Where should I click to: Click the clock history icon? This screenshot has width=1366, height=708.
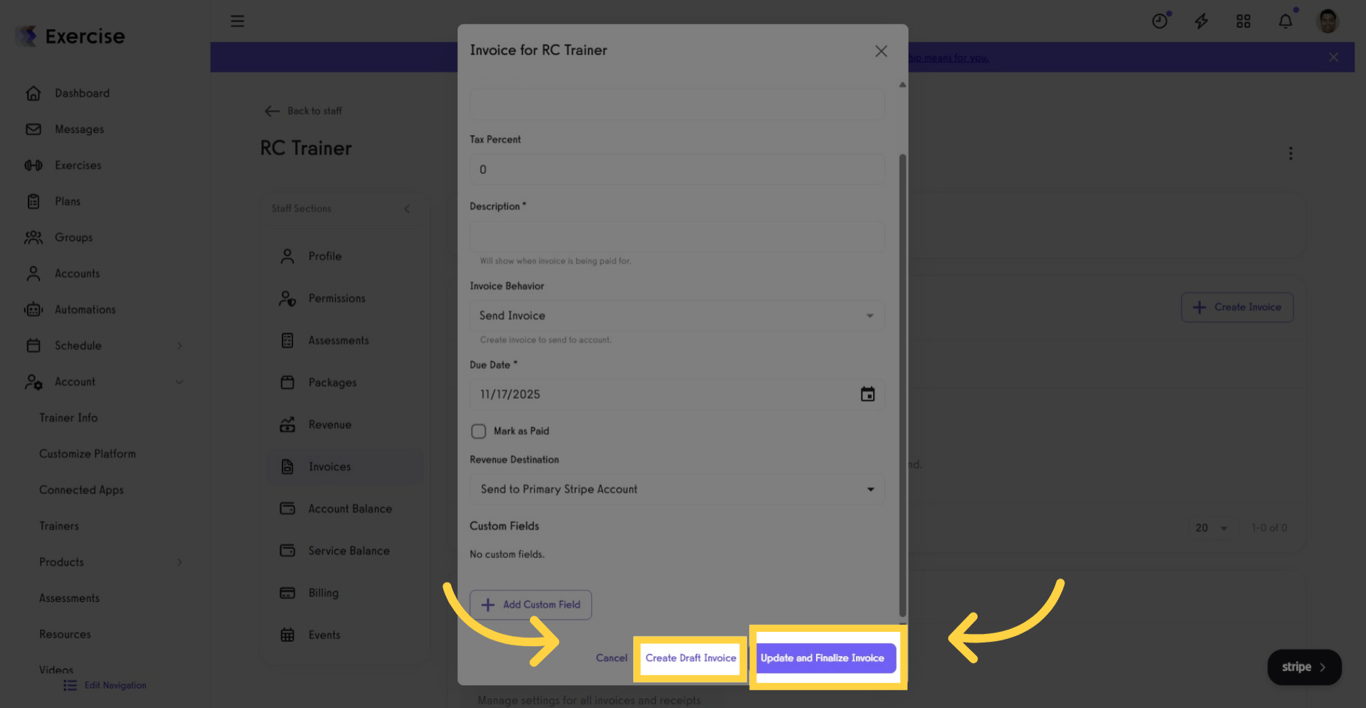pyautogui.click(x=1160, y=20)
